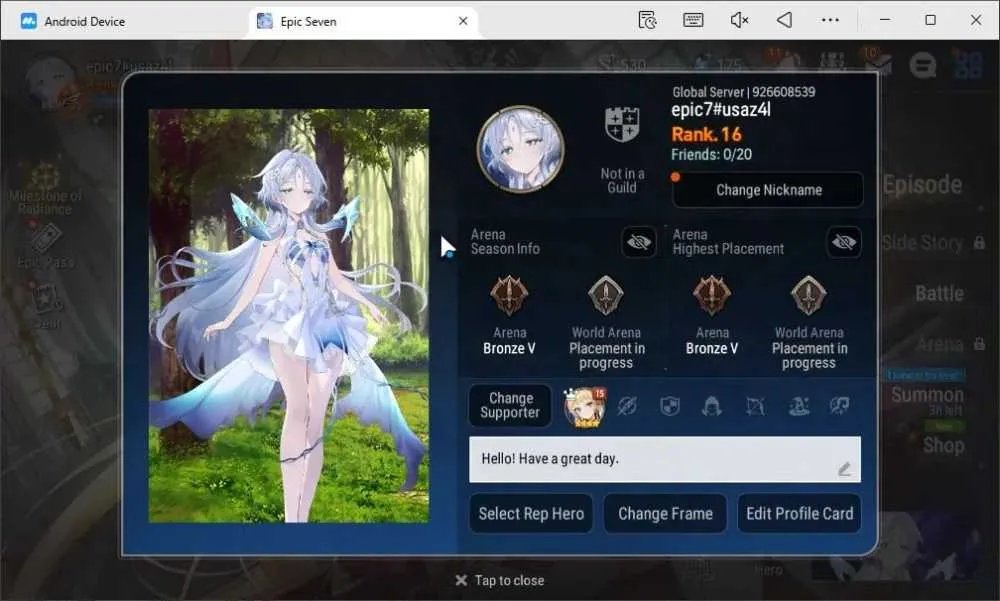Toggle visibility of Arena Season Info

coord(639,242)
